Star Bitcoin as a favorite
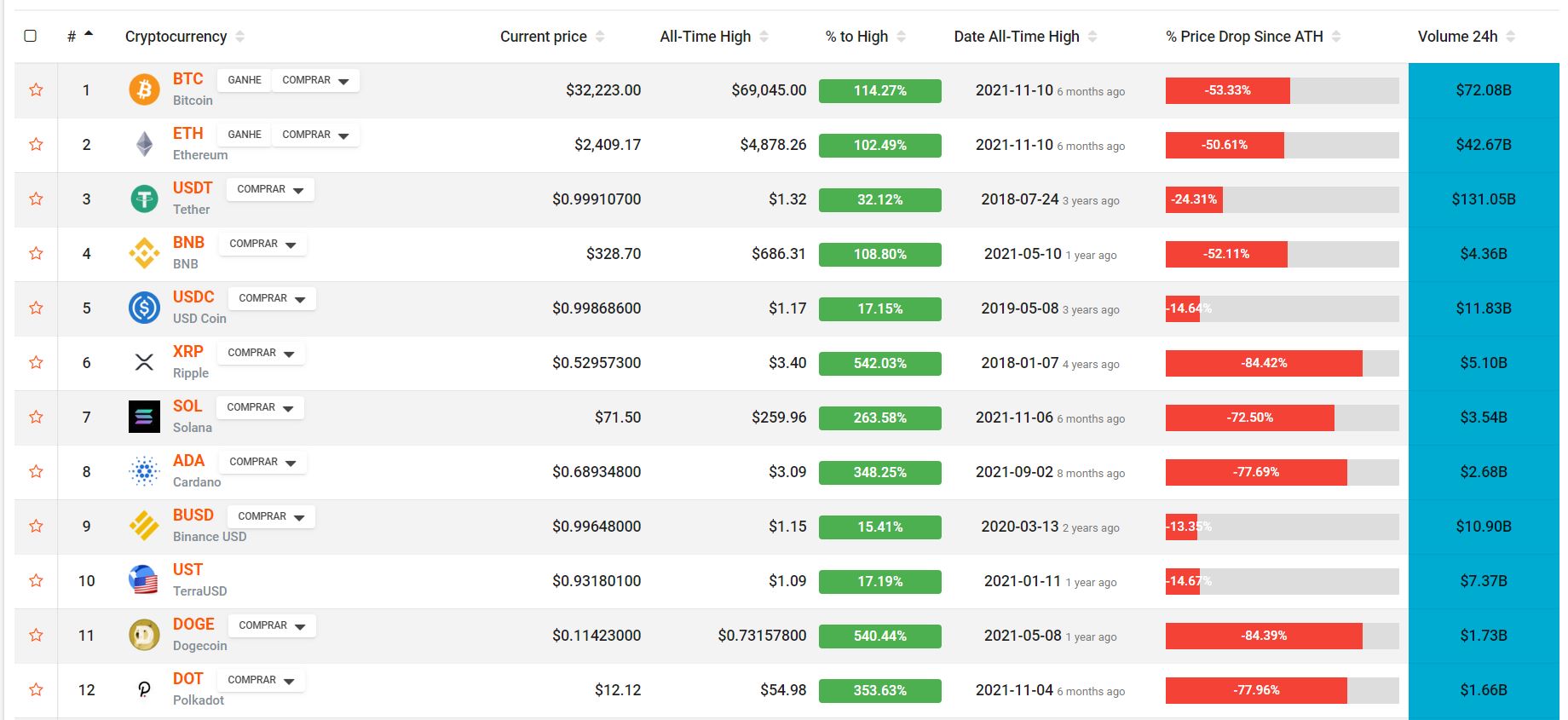The image size is (1568, 720). coord(36,89)
